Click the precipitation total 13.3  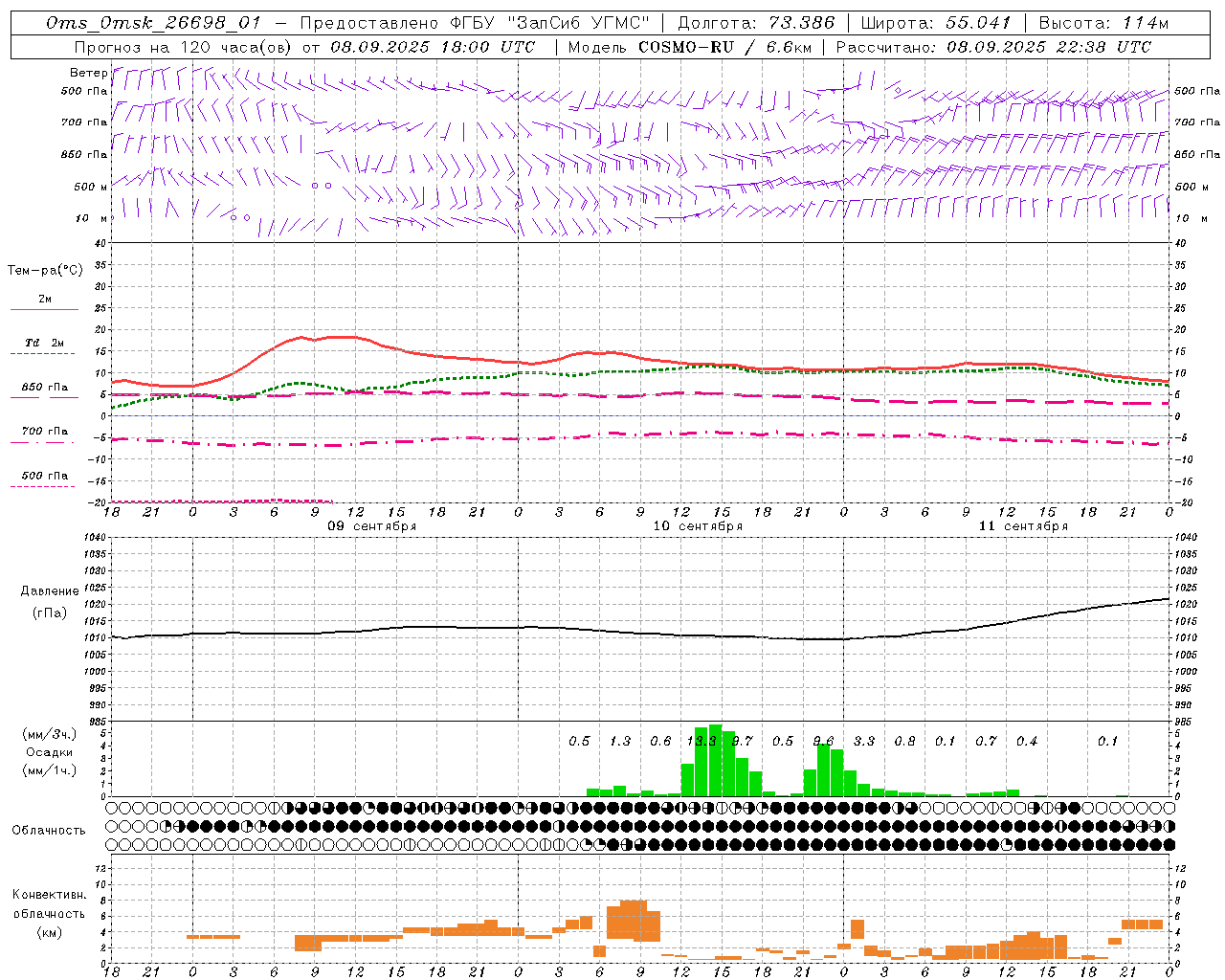(702, 741)
